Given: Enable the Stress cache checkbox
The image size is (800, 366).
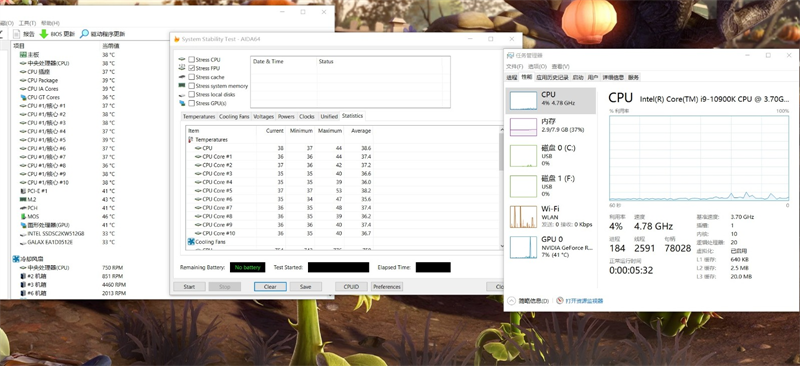Looking at the screenshot, I should click(191, 77).
